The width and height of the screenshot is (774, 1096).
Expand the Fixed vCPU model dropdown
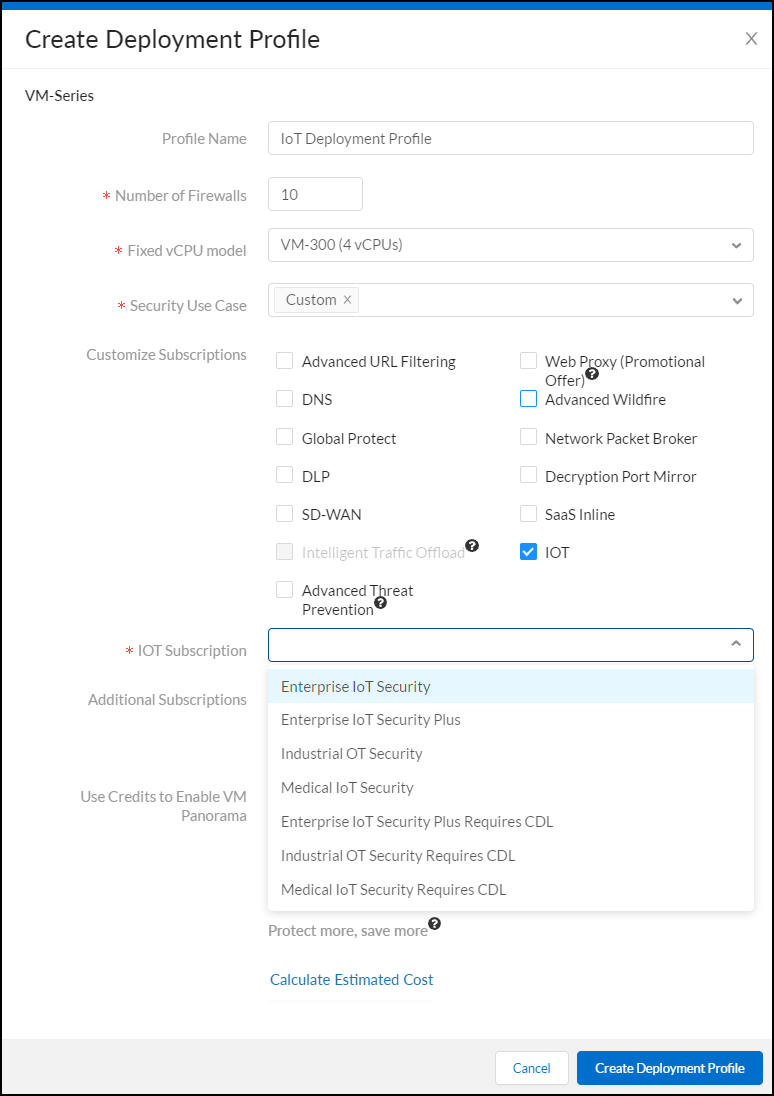(x=736, y=245)
